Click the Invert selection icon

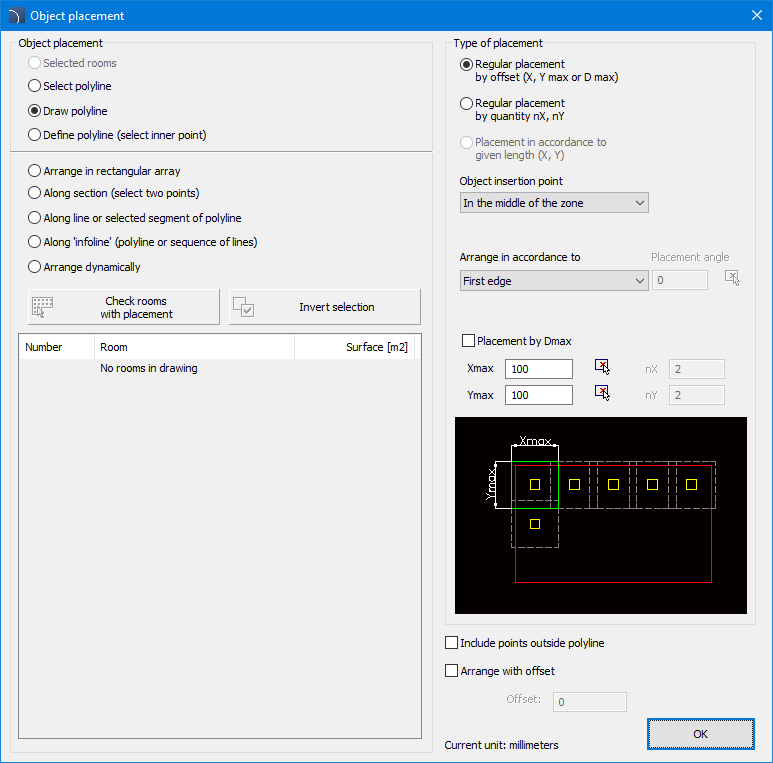[243, 307]
